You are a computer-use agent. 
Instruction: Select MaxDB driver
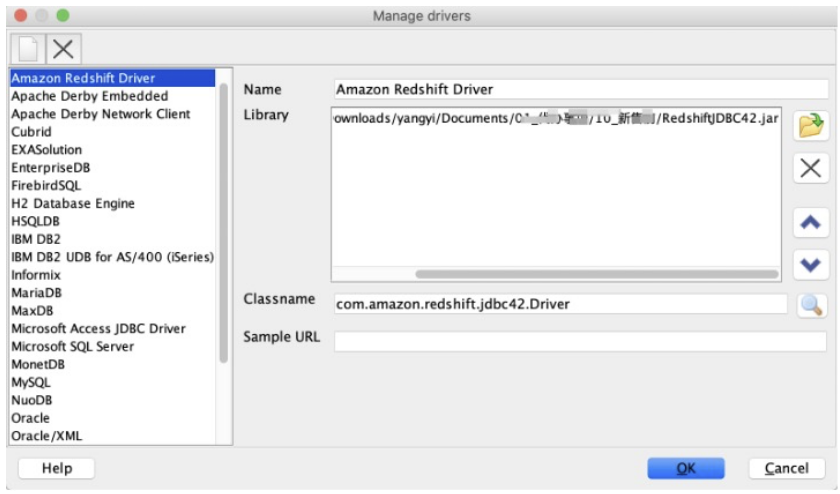tap(112, 311)
